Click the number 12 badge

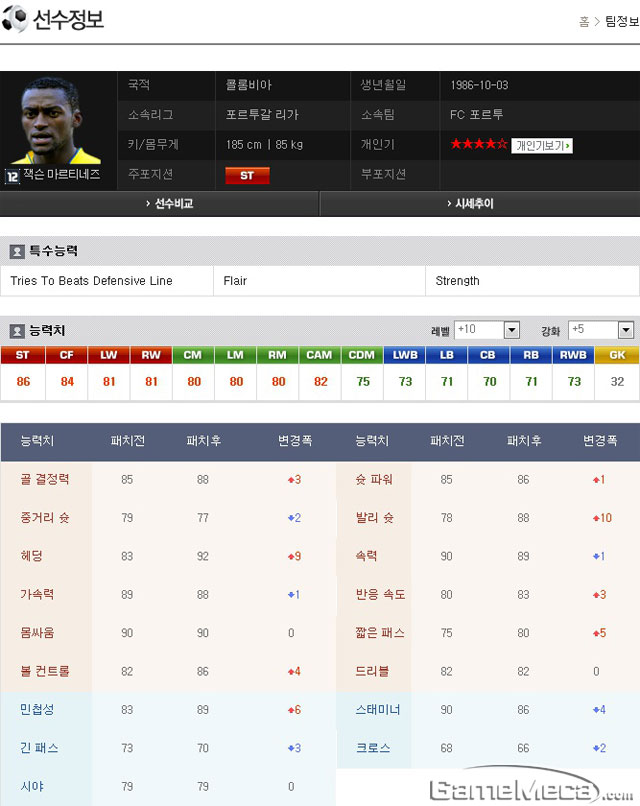tap(12, 176)
